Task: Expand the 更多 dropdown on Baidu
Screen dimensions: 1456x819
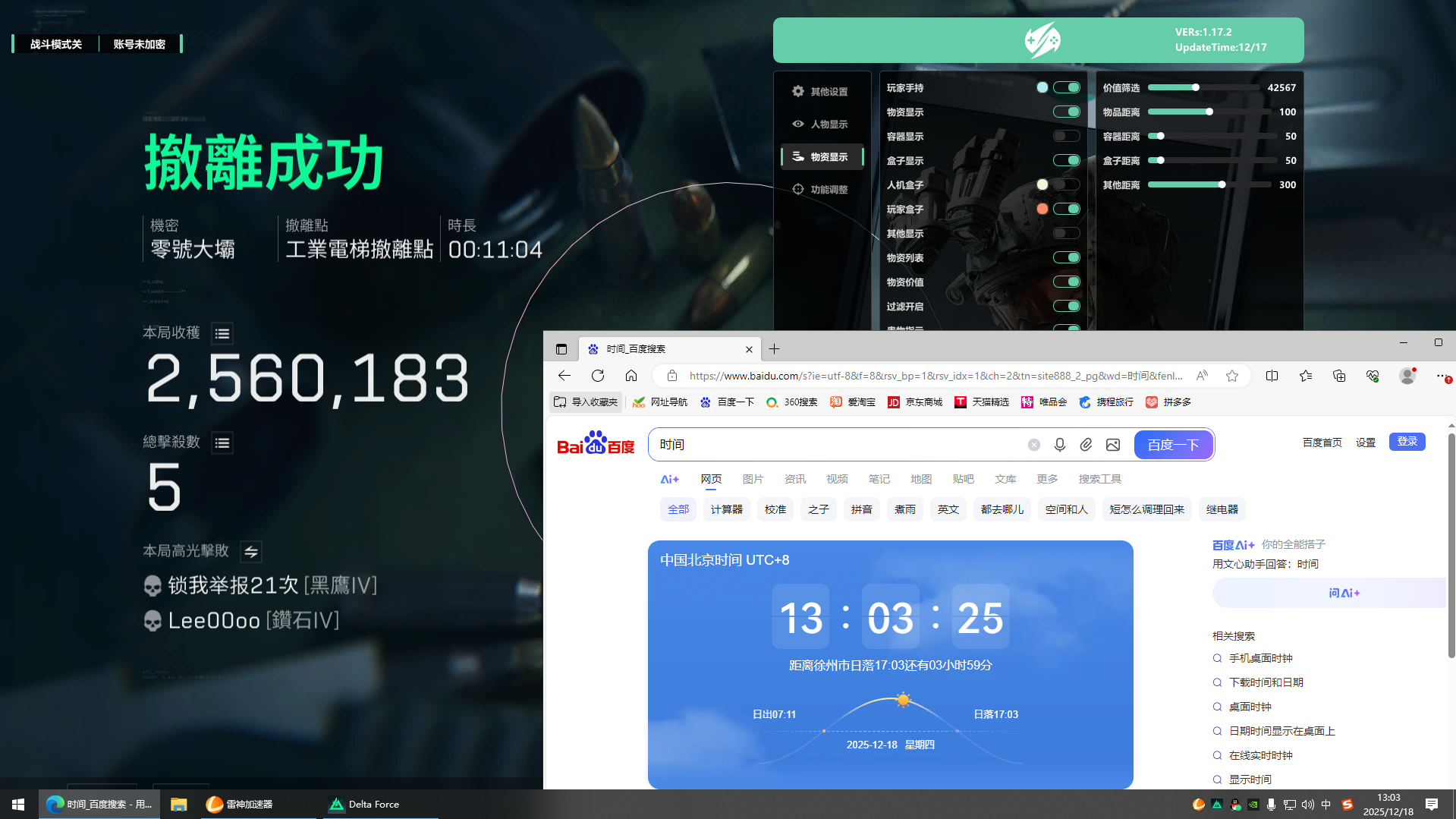Action: tap(1047, 479)
